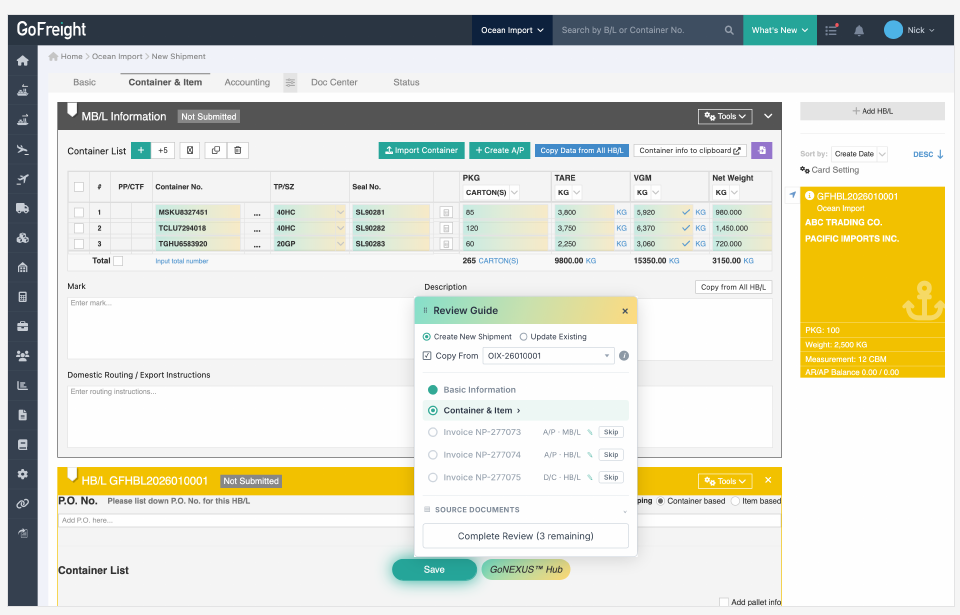Click edit pencil for Invoice NP-277073
Image resolution: width=960 pixels, height=615 pixels.
[590, 432]
